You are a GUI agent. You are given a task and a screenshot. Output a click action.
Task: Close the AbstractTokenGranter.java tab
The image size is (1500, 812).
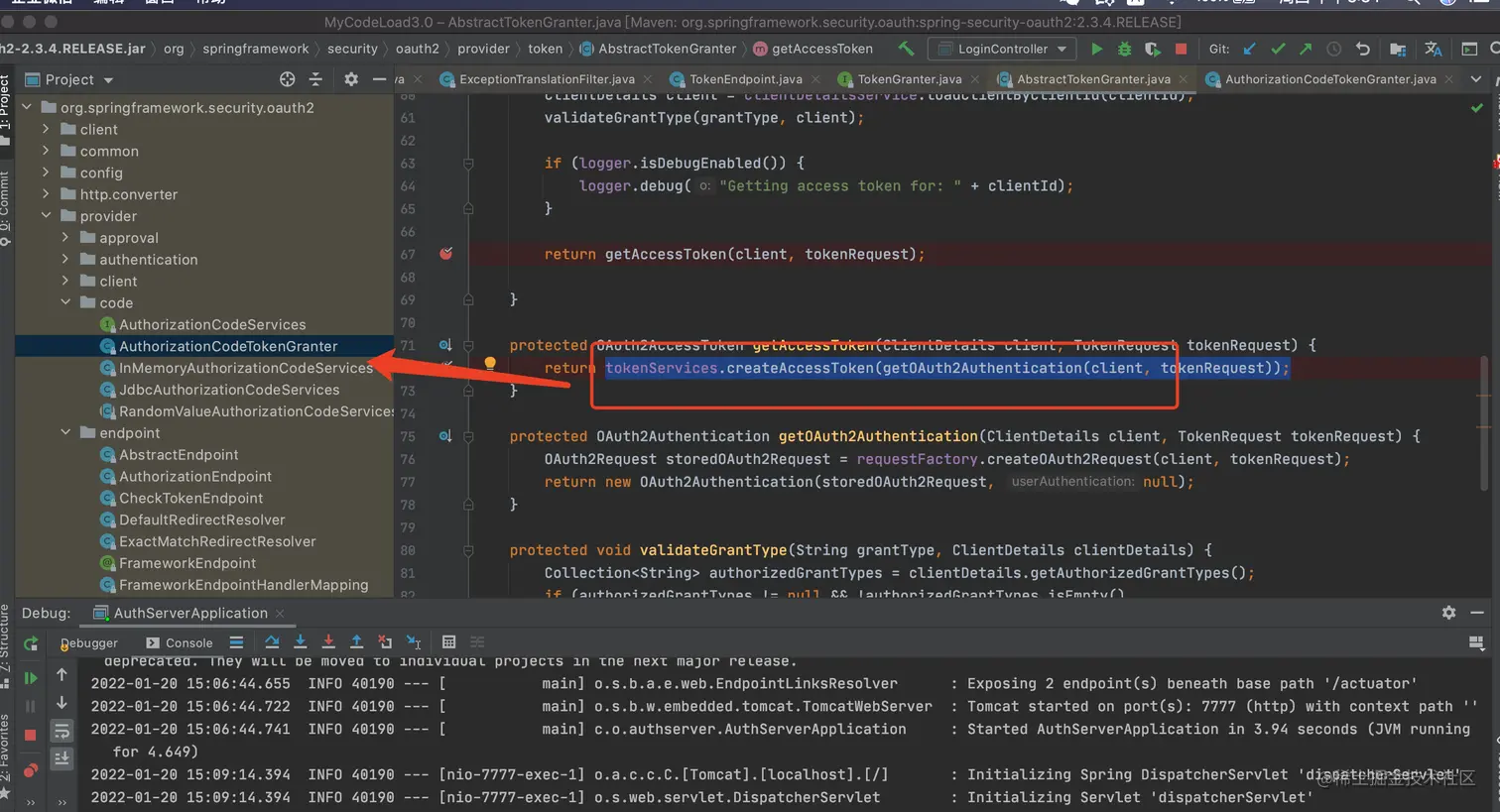pyautogui.click(x=1184, y=79)
